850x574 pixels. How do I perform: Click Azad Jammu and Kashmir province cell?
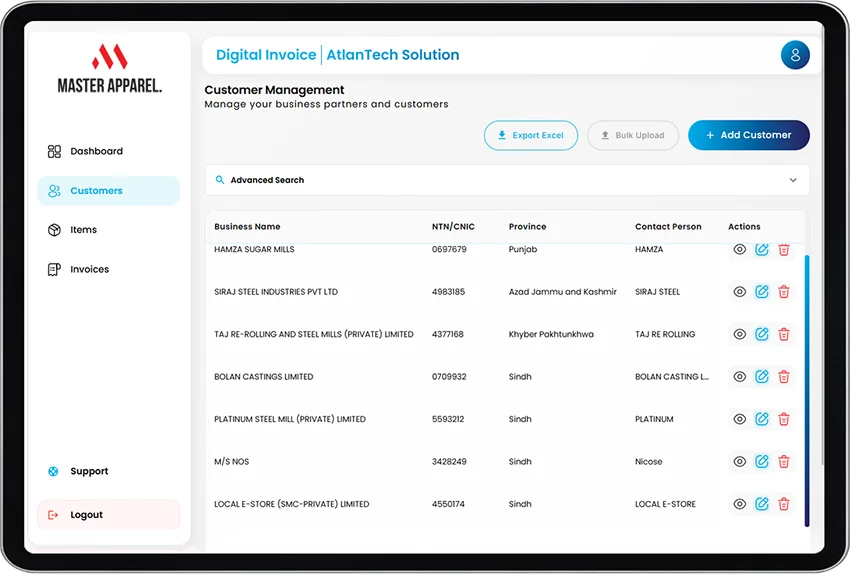click(563, 292)
